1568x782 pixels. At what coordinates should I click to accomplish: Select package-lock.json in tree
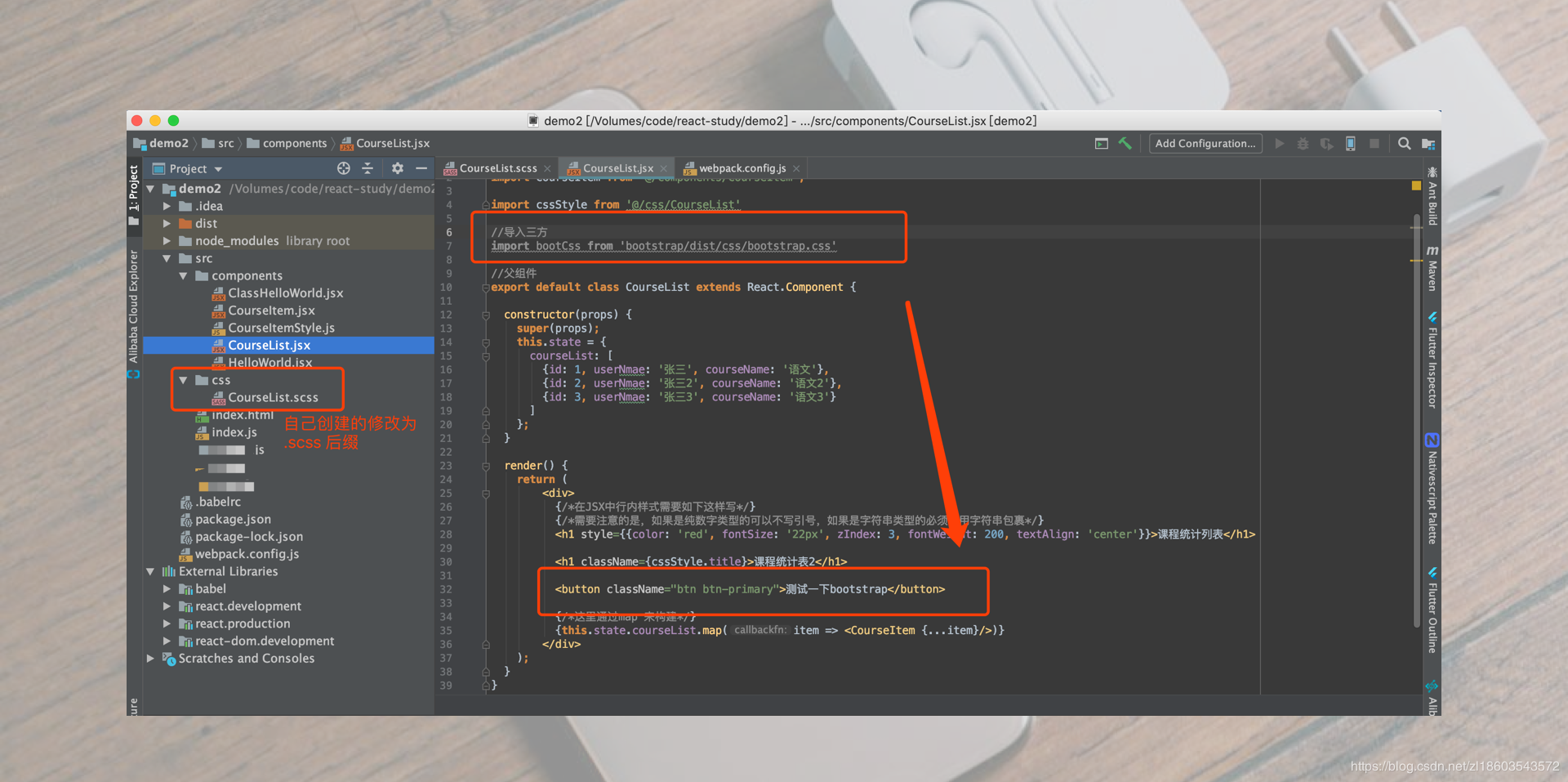[x=249, y=537]
